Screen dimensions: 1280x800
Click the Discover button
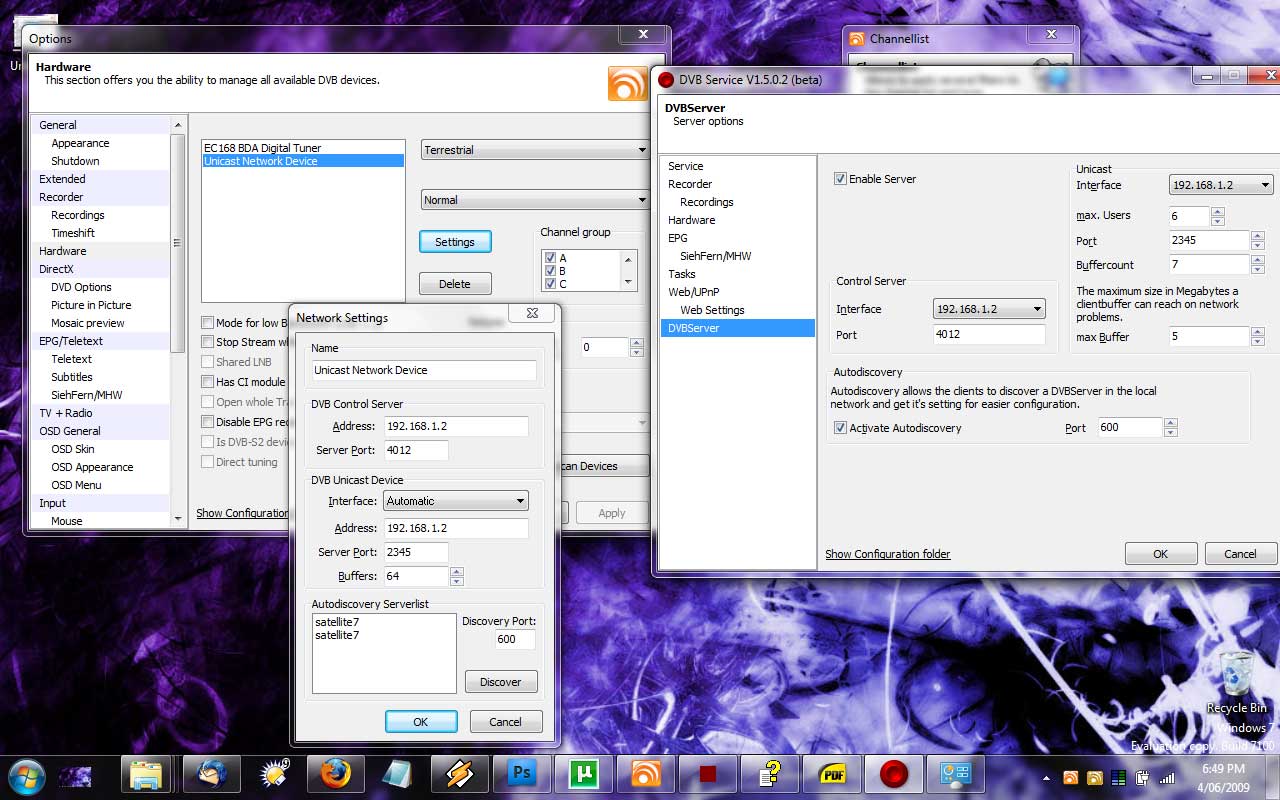click(x=501, y=682)
